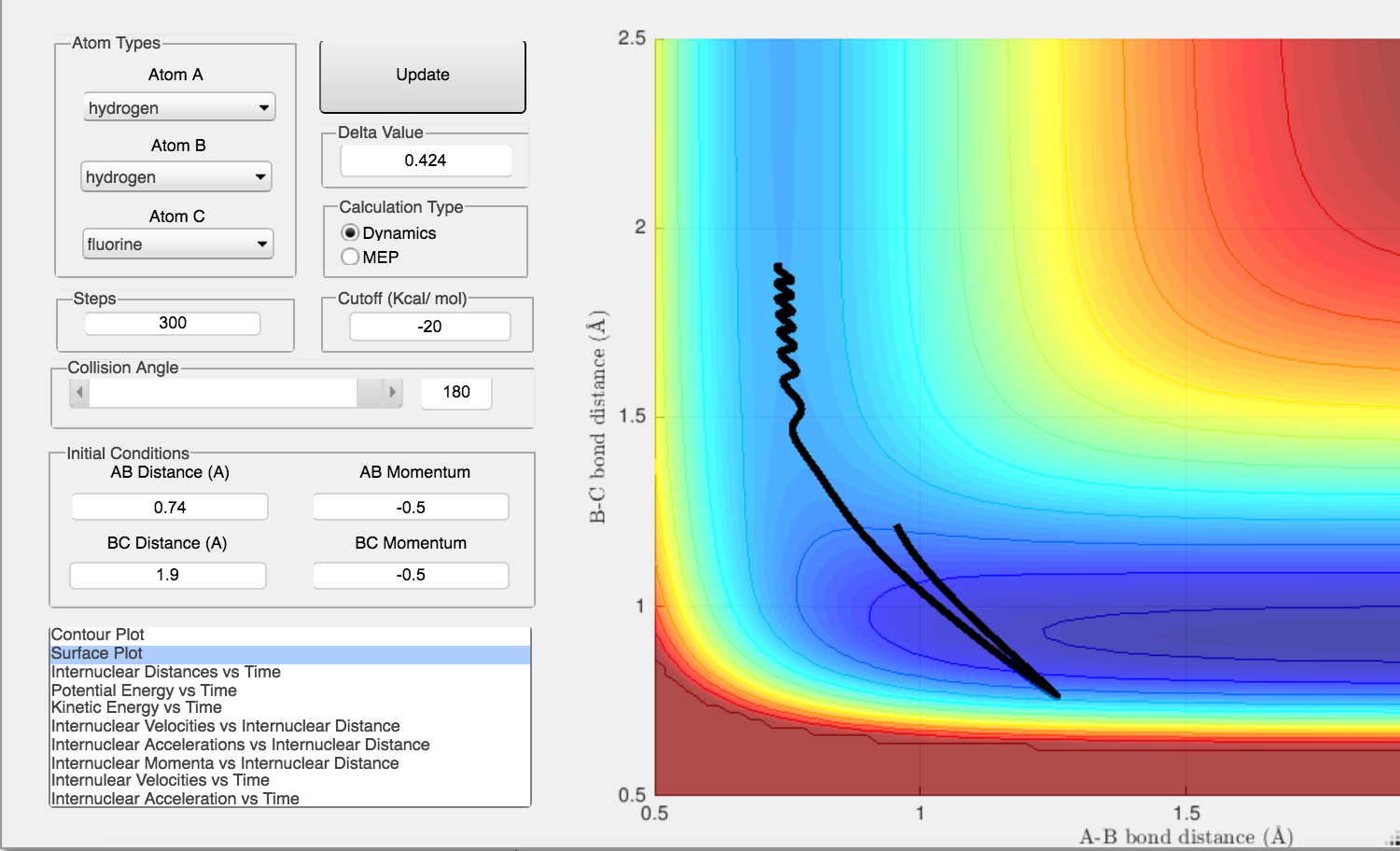The width and height of the screenshot is (1400, 851).
Task: Click the BC Distance field
Action: tap(168, 575)
